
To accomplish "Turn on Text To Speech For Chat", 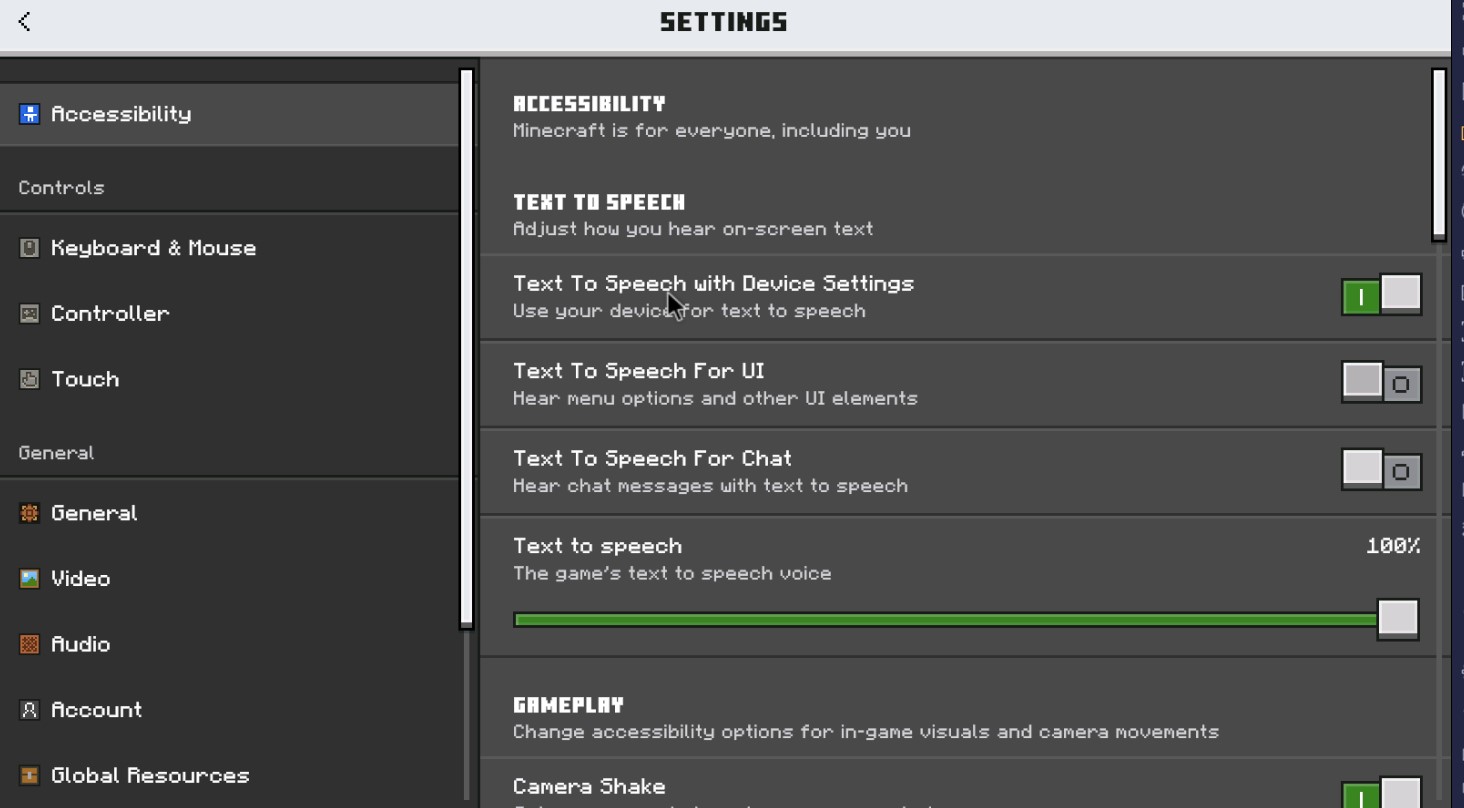I will click(x=1381, y=470).
